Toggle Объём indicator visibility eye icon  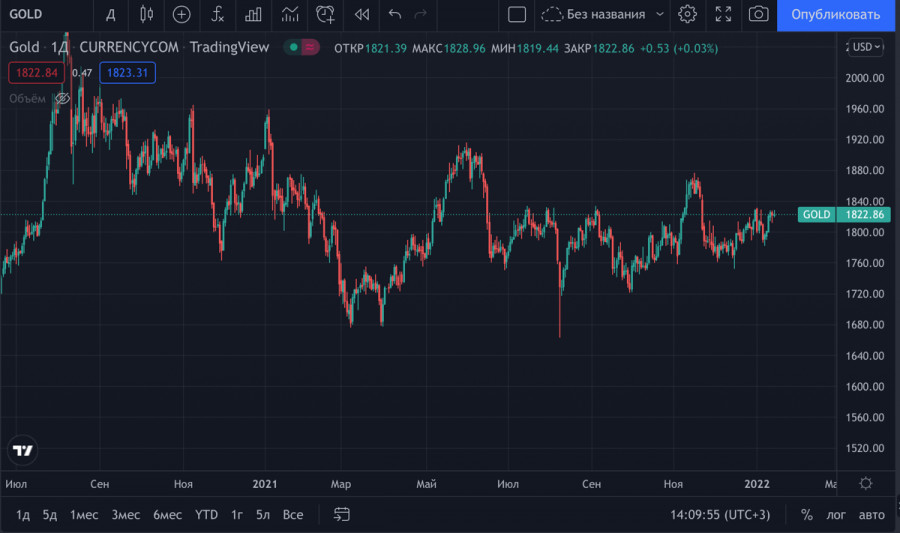(x=62, y=99)
